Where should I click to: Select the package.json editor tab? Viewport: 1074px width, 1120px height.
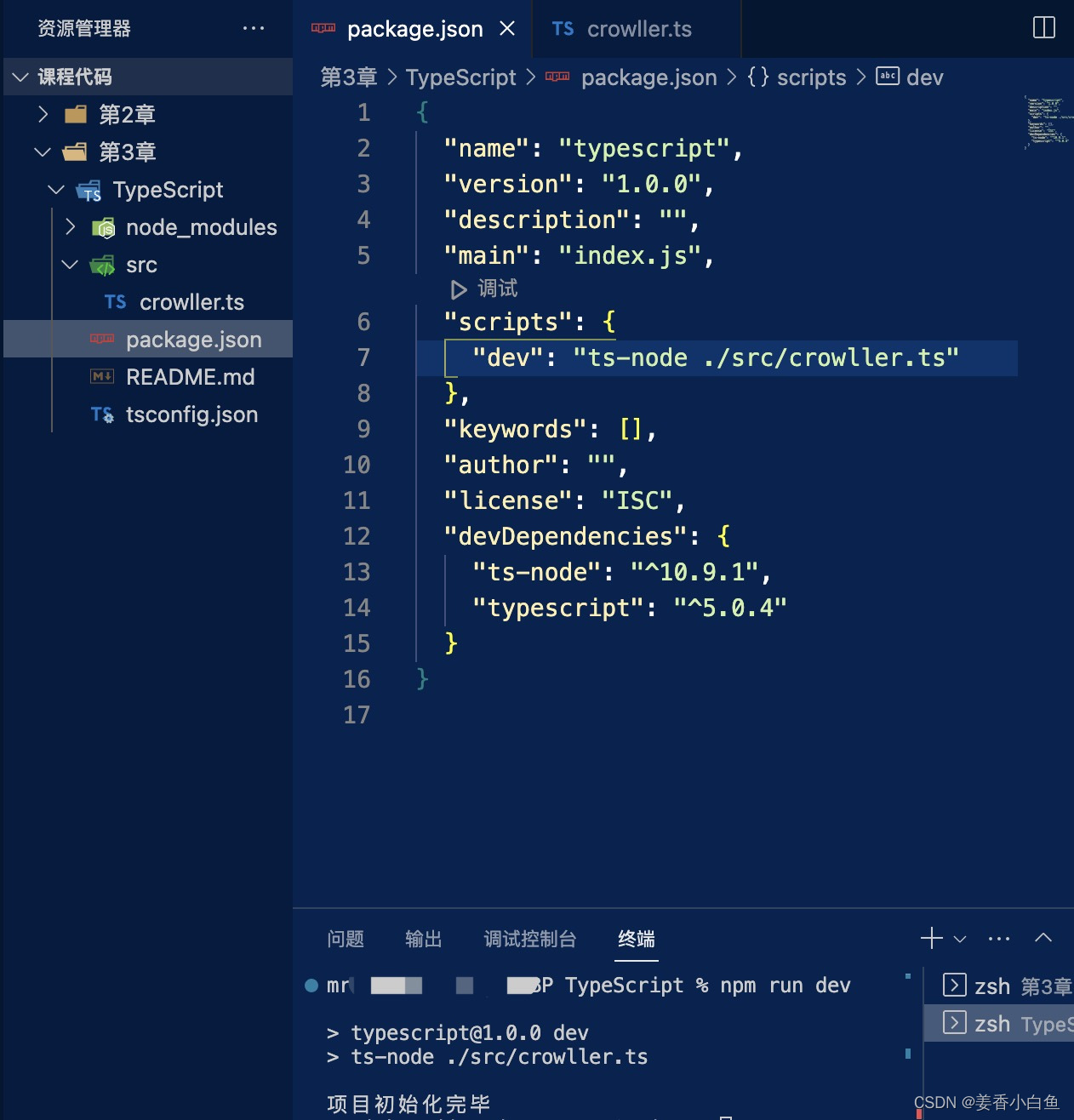click(414, 29)
